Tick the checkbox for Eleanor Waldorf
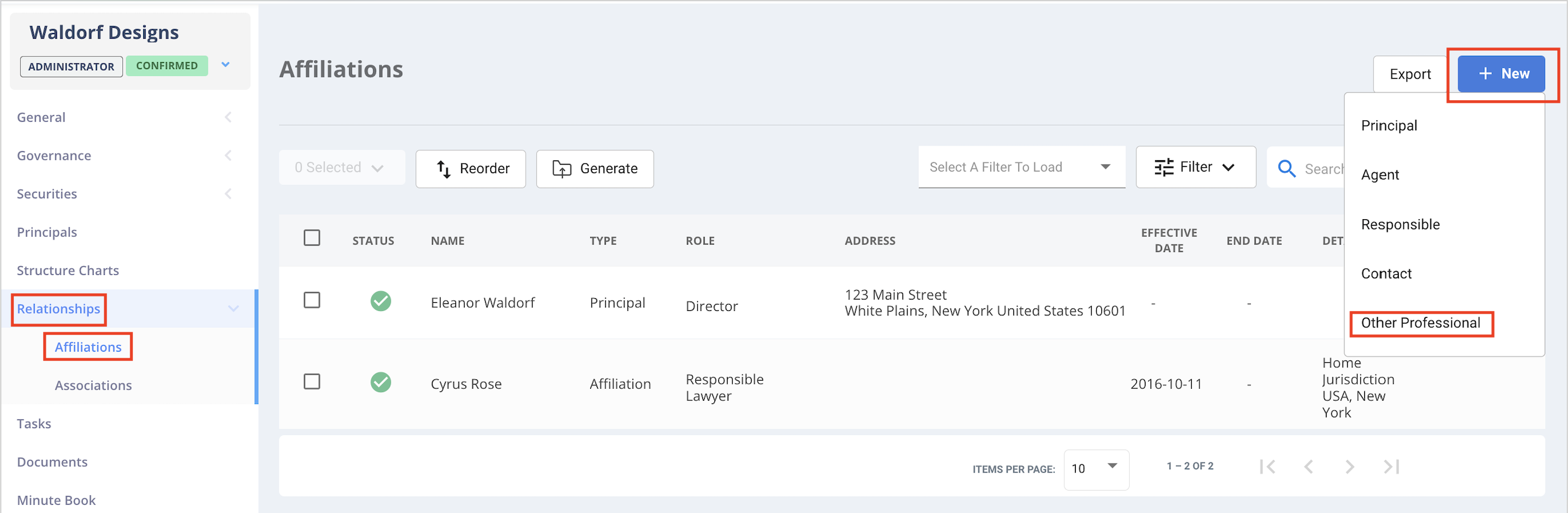This screenshot has height=513, width=1568. coord(312,300)
